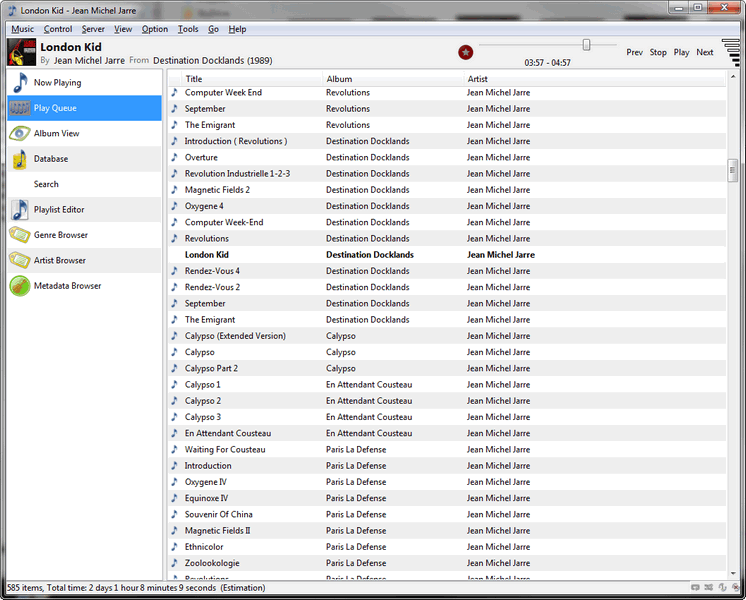
Task: Click note icon beside Computer Week End
Action: (175, 92)
